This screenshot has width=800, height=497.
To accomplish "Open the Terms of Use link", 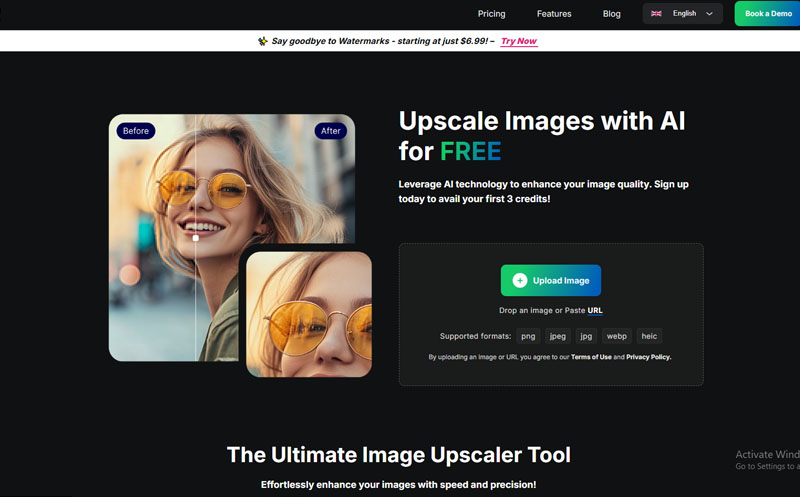I will (591, 357).
